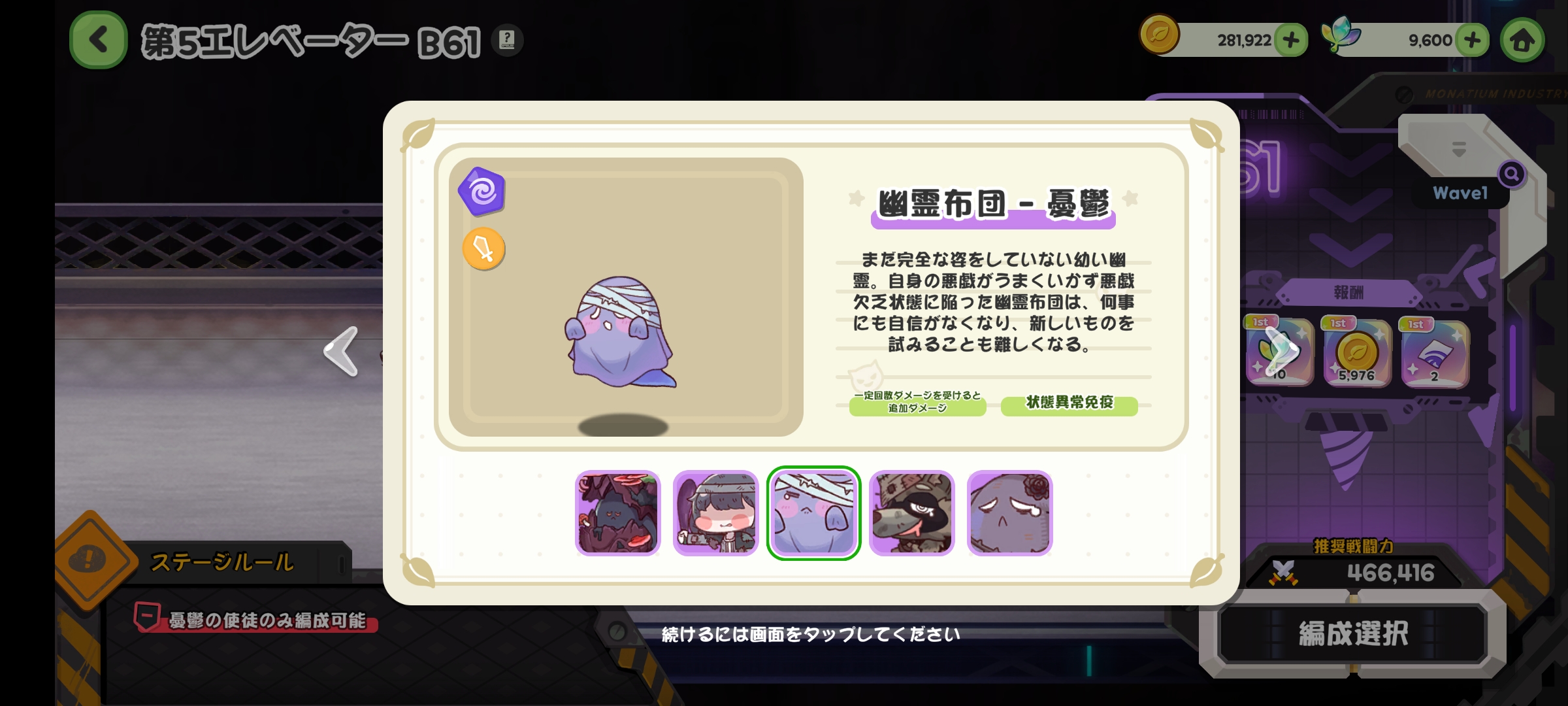Select the masked raccoon enemy thumbnail
This screenshot has width=1568, height=706.
[x=911, y=513]
